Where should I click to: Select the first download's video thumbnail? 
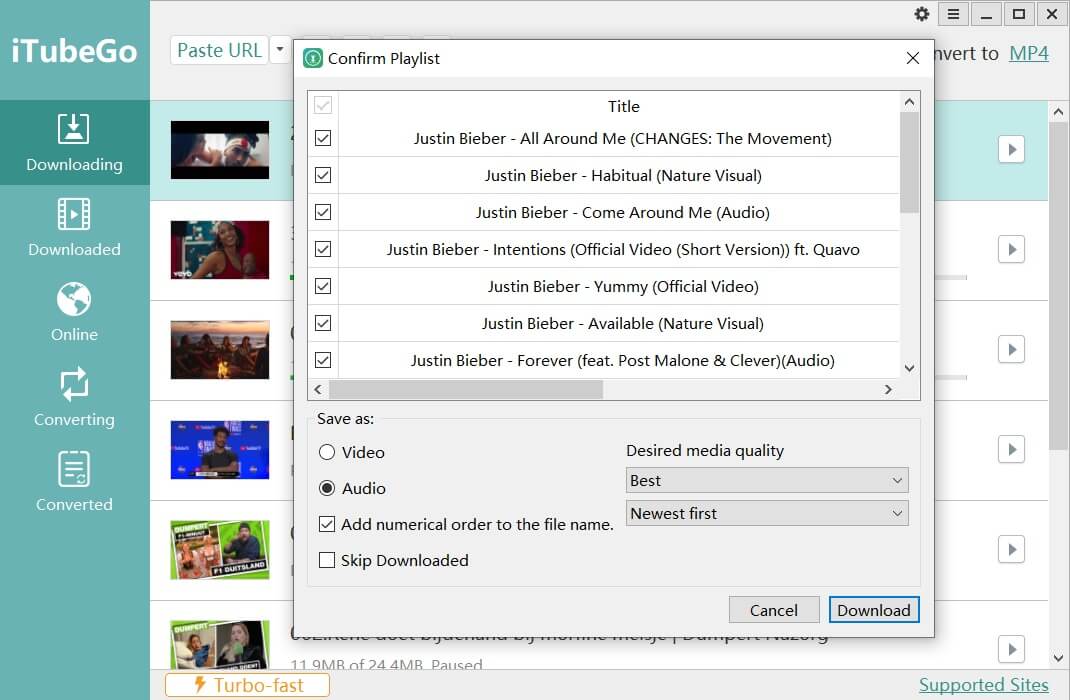click(x=220, y=150)
